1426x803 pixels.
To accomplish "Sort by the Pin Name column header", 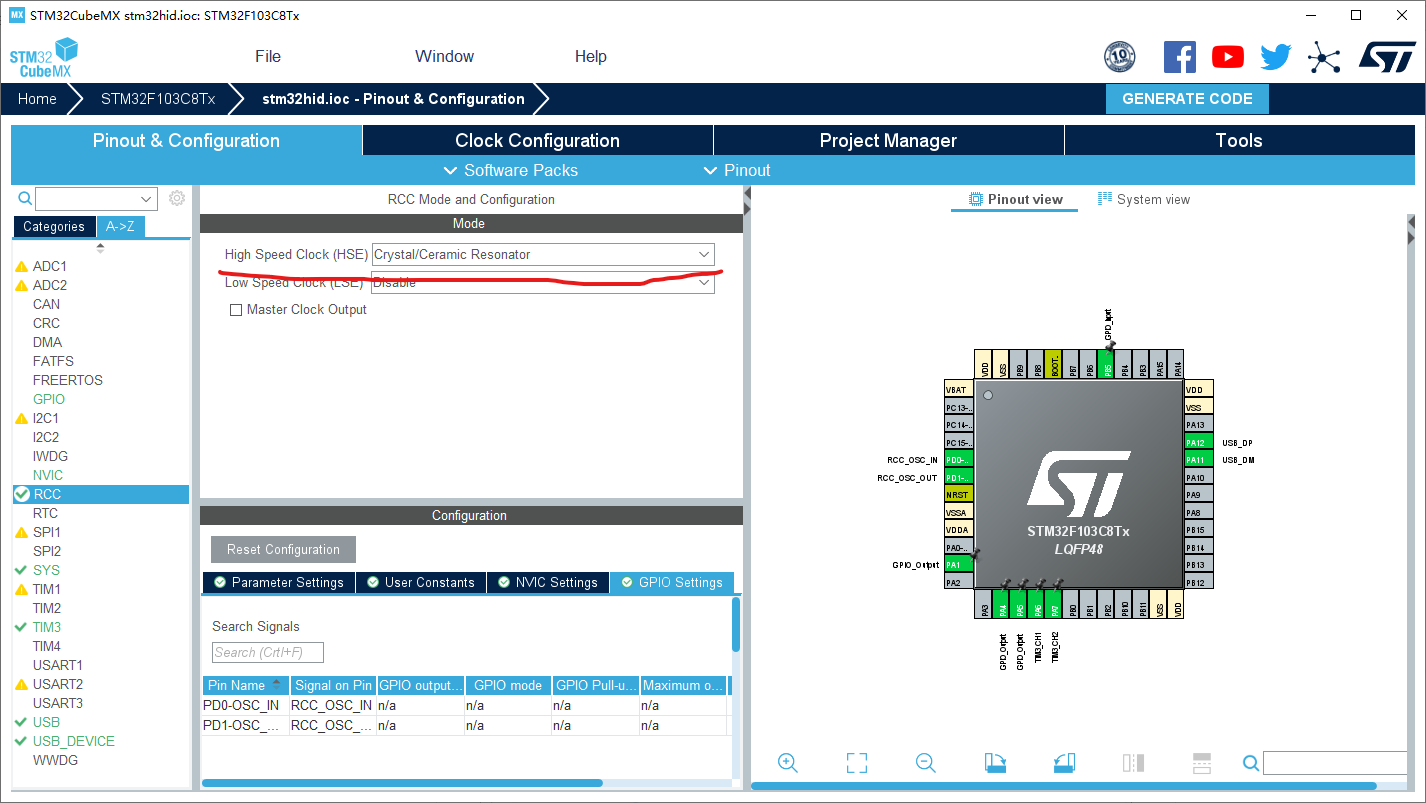I will [245, 685].
